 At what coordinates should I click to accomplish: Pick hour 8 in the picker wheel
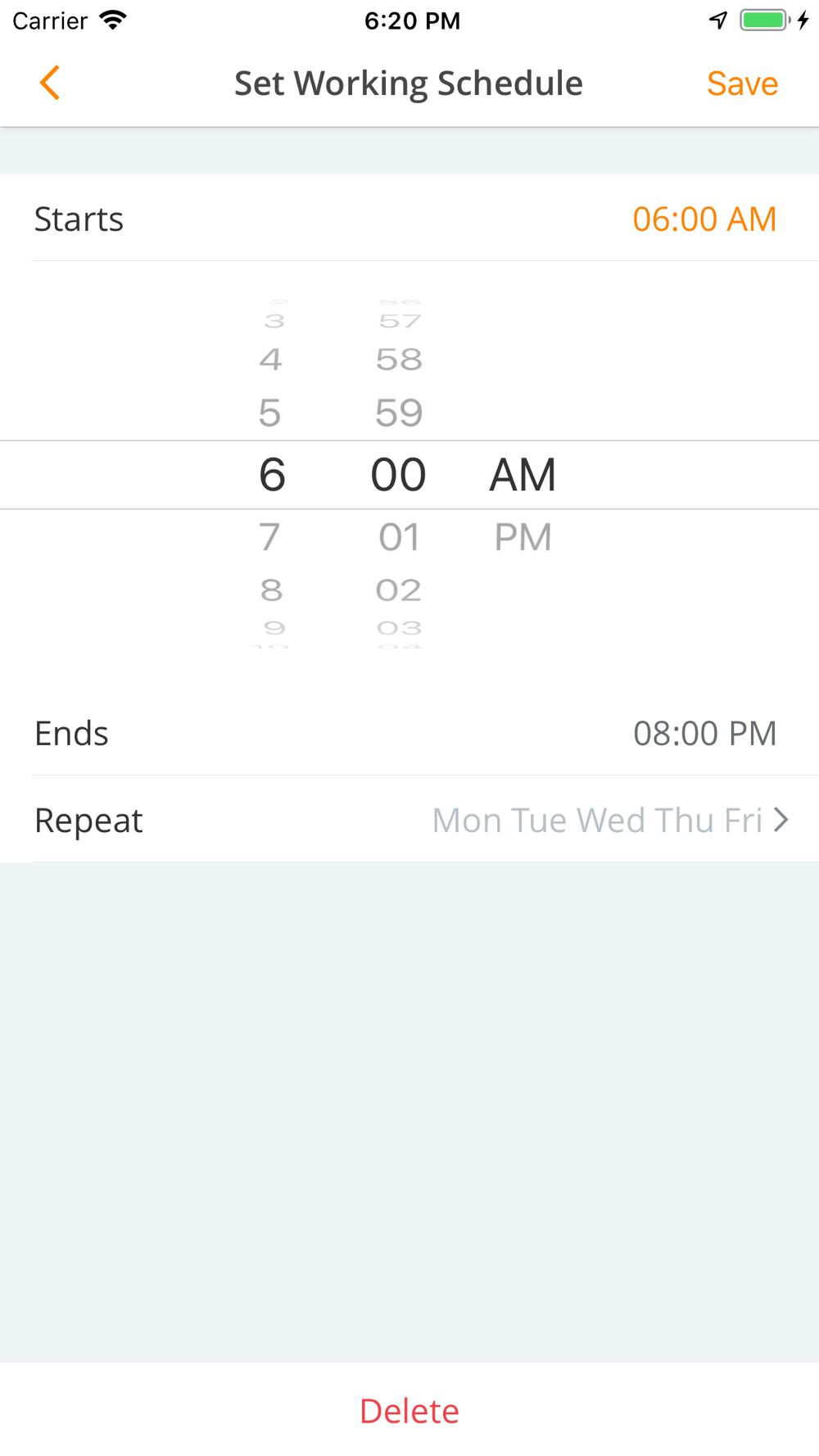(x=271, y=590)
